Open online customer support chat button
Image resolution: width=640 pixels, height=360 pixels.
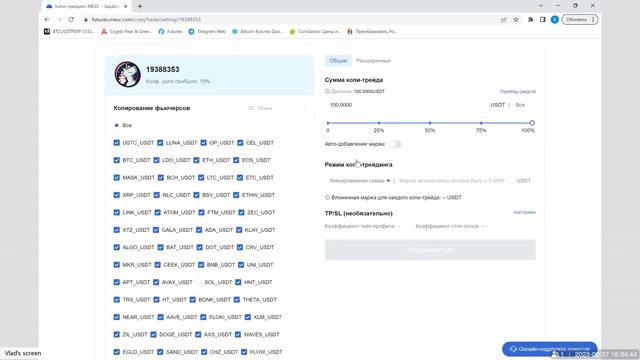(x=549, y=349)
